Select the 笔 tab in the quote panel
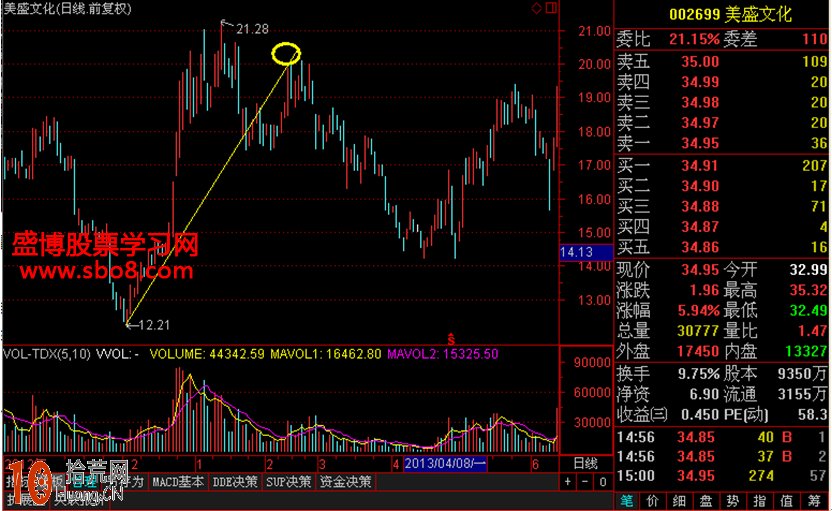 click(x=627, y=501)
